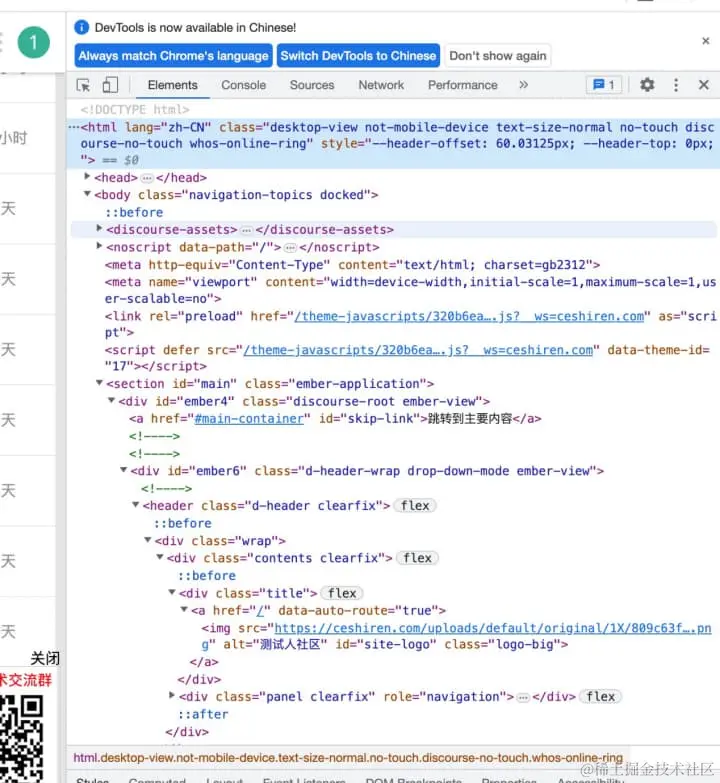This screenshot has width=720, height=783.
Task: Toggle flex badge on contents clearfix div
Action: (417, 558)
